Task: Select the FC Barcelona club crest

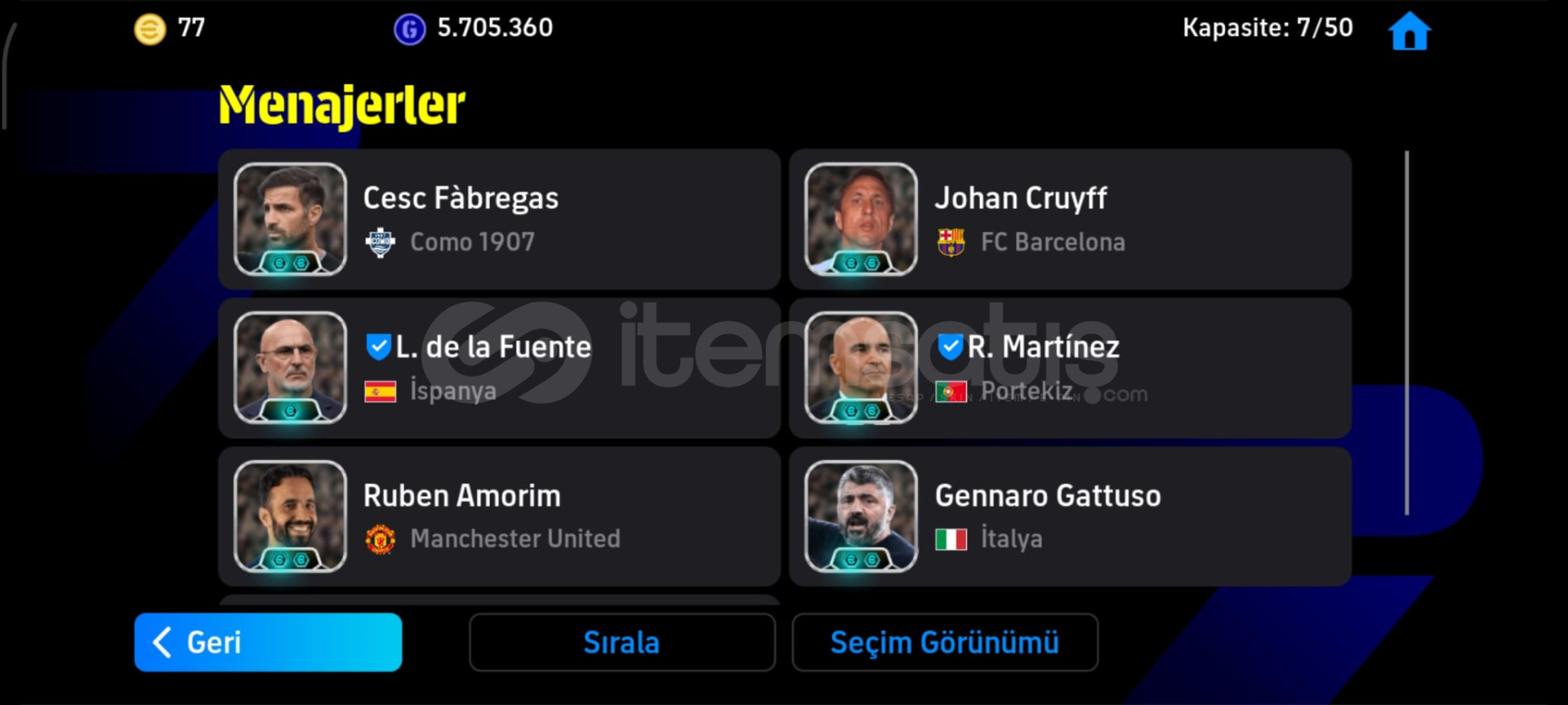Action: [x=951, y=242]
